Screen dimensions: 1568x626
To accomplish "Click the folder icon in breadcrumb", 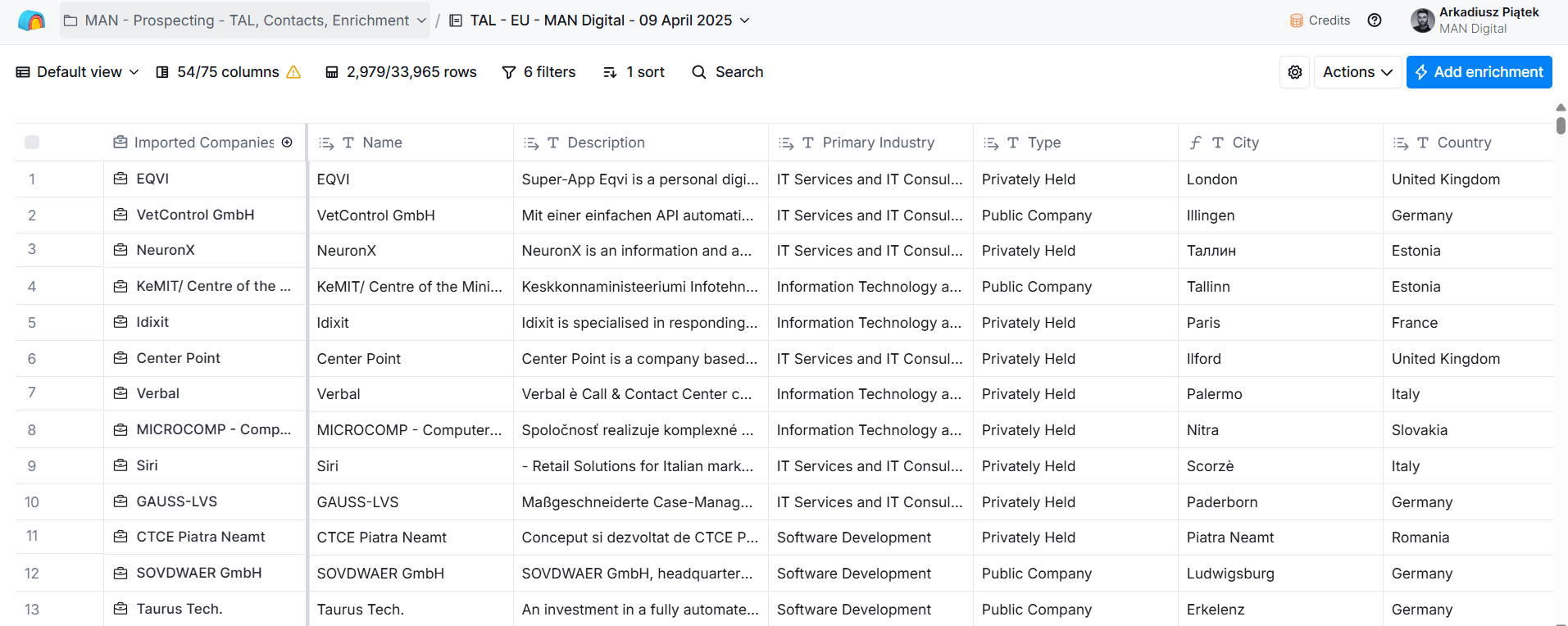I will (x=70, y=20).
